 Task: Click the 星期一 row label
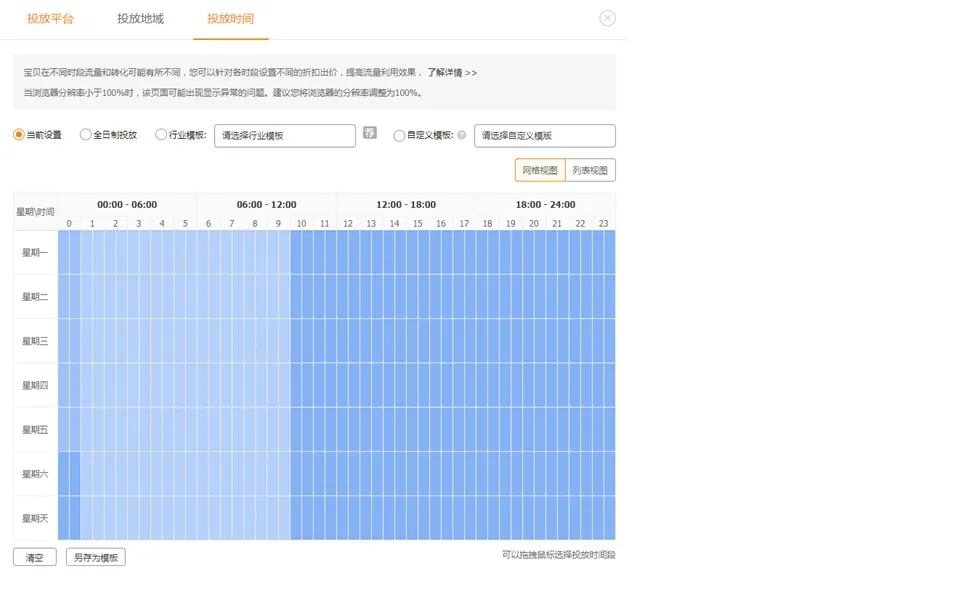[x=35, y=252]
